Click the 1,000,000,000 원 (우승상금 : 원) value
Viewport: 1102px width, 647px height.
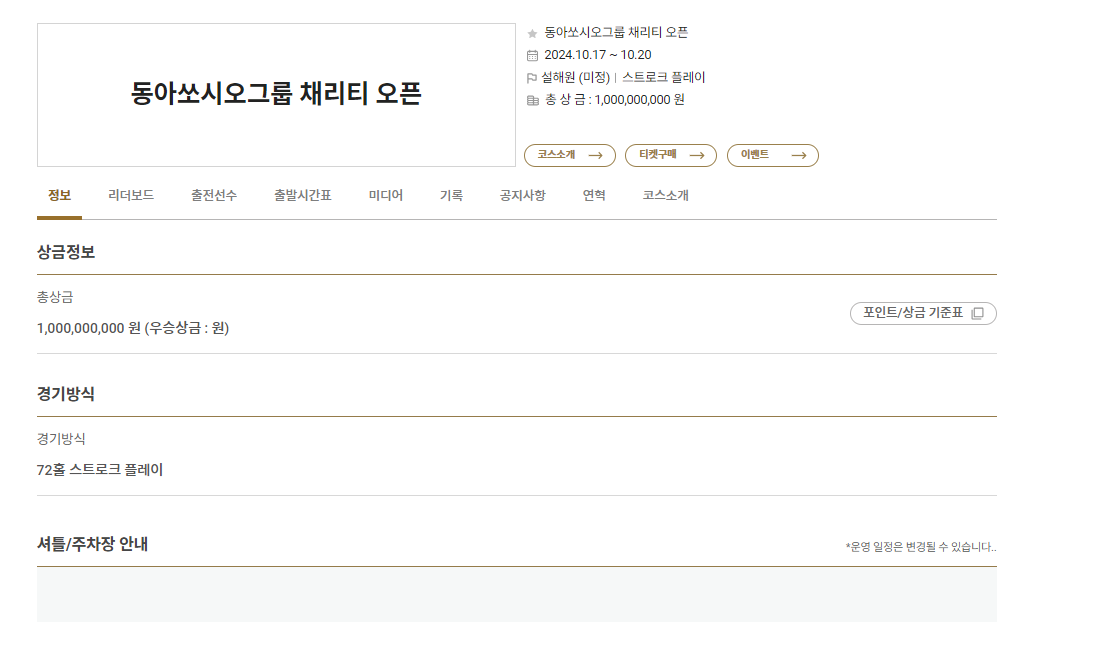pos(133,328)
